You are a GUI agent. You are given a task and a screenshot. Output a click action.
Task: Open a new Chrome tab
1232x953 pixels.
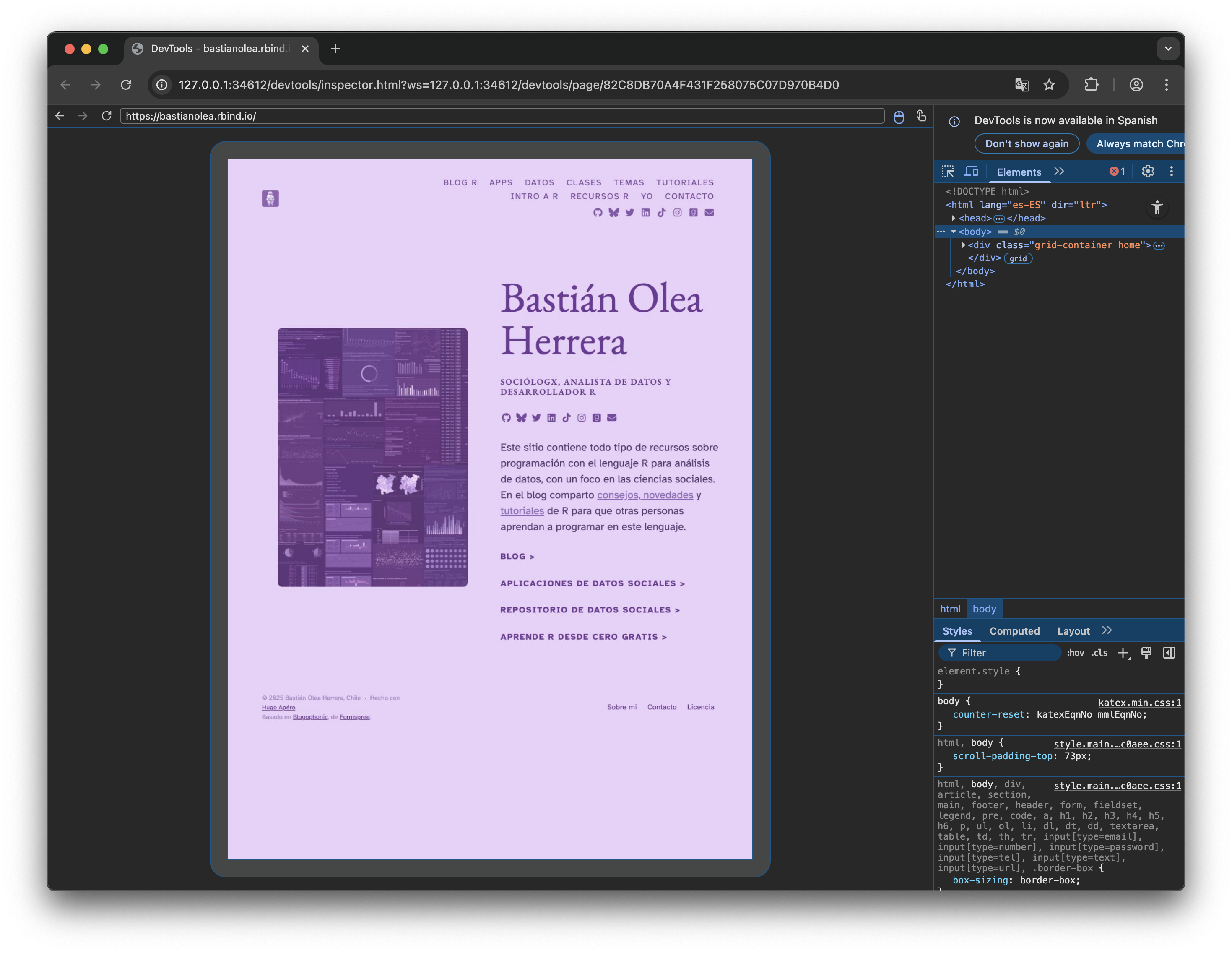click(335, 49)
